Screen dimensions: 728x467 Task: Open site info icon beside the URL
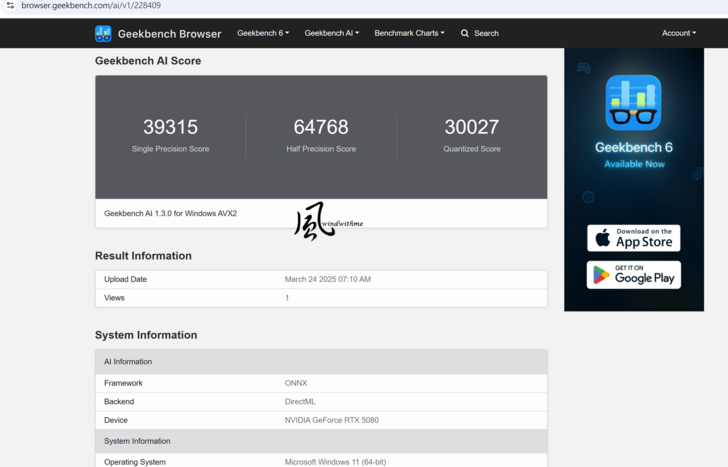(x=10, y=6)
